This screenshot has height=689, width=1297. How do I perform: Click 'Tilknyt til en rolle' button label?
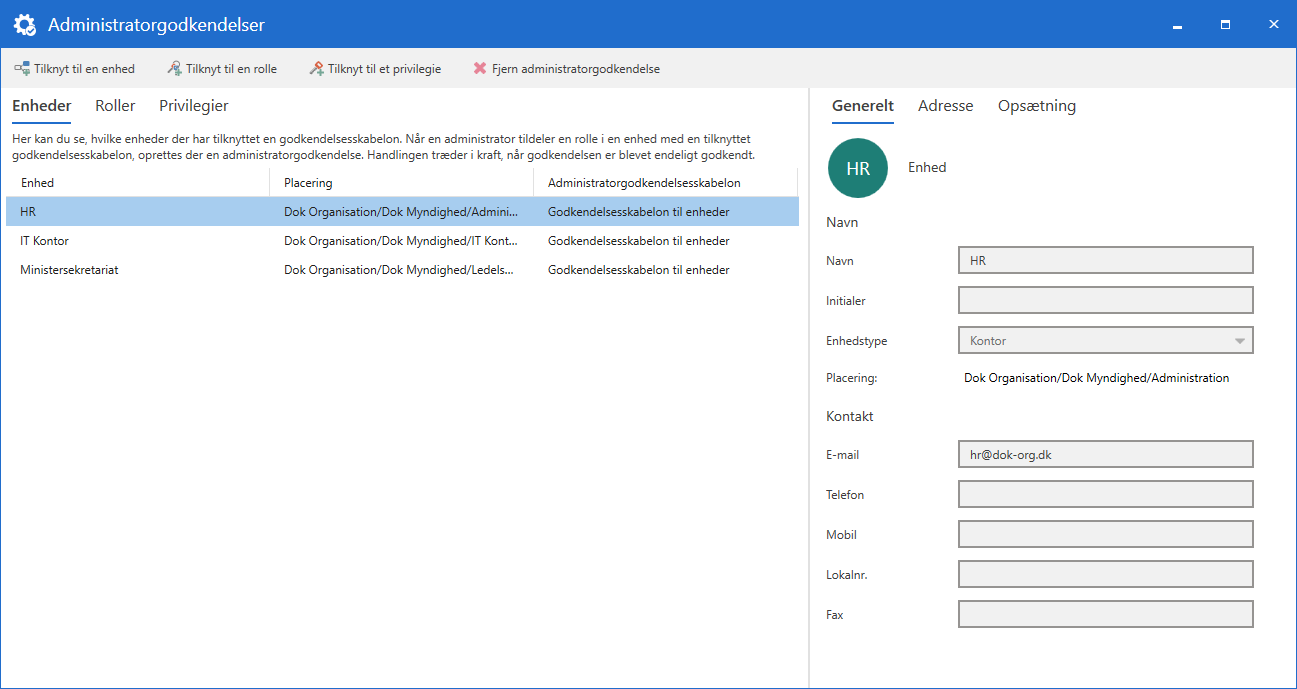click(x=231, y=69)
